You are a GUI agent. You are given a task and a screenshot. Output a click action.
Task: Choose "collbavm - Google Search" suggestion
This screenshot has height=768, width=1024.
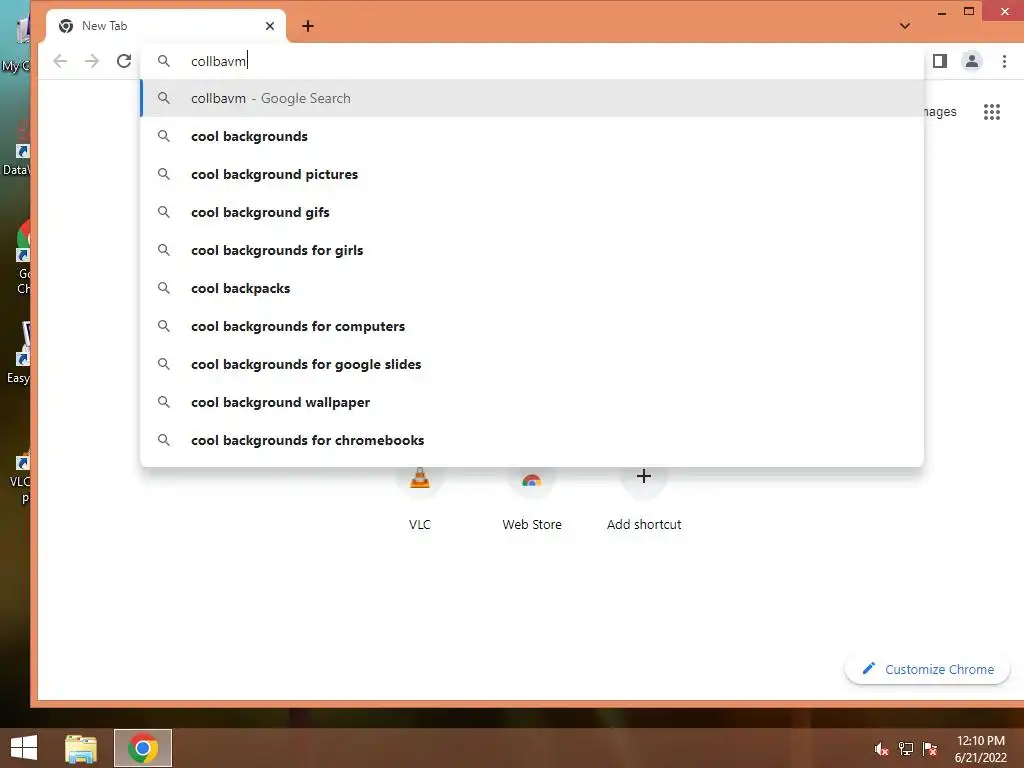click(532, 99)
